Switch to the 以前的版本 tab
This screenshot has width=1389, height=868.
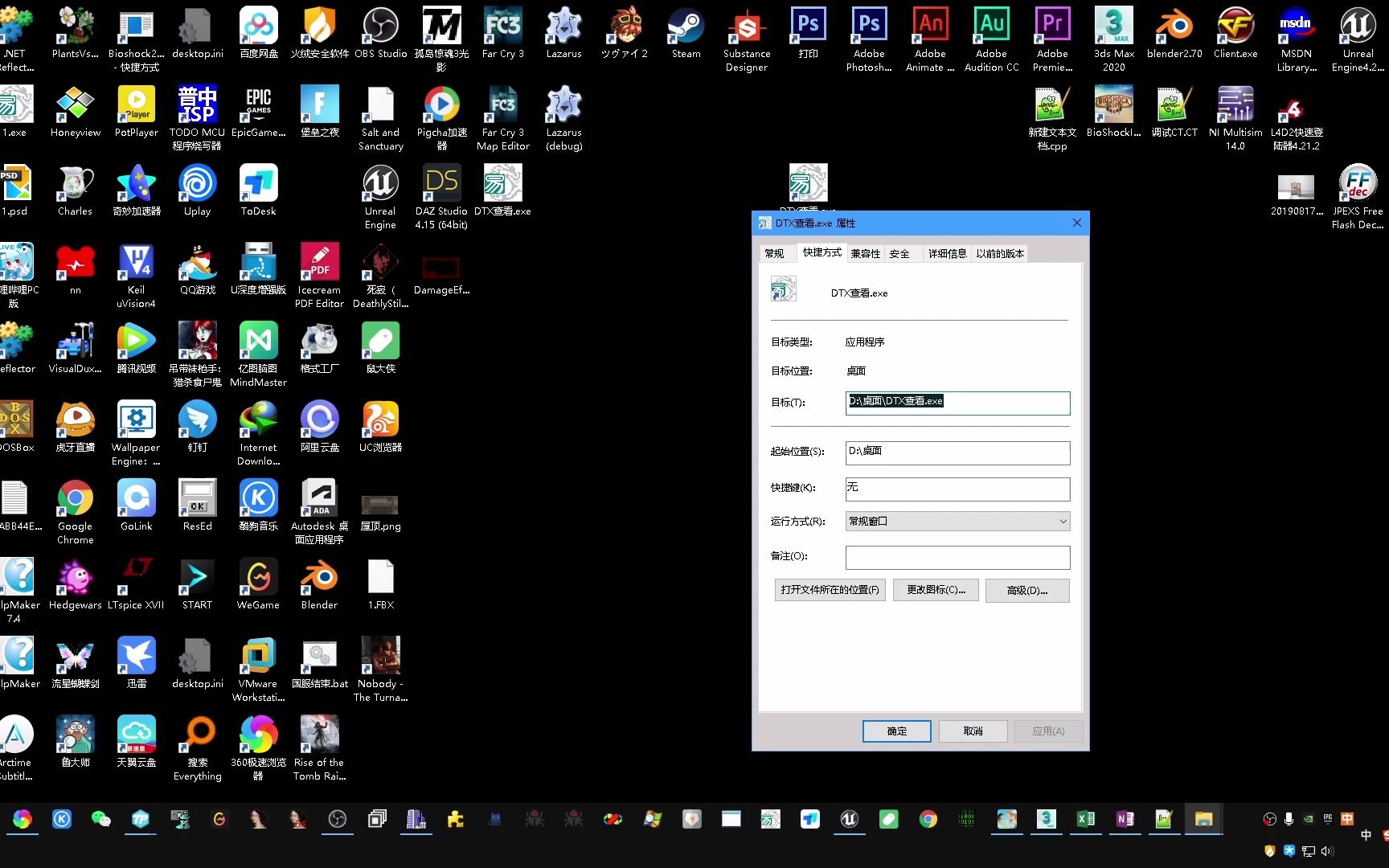(1000, 254)
